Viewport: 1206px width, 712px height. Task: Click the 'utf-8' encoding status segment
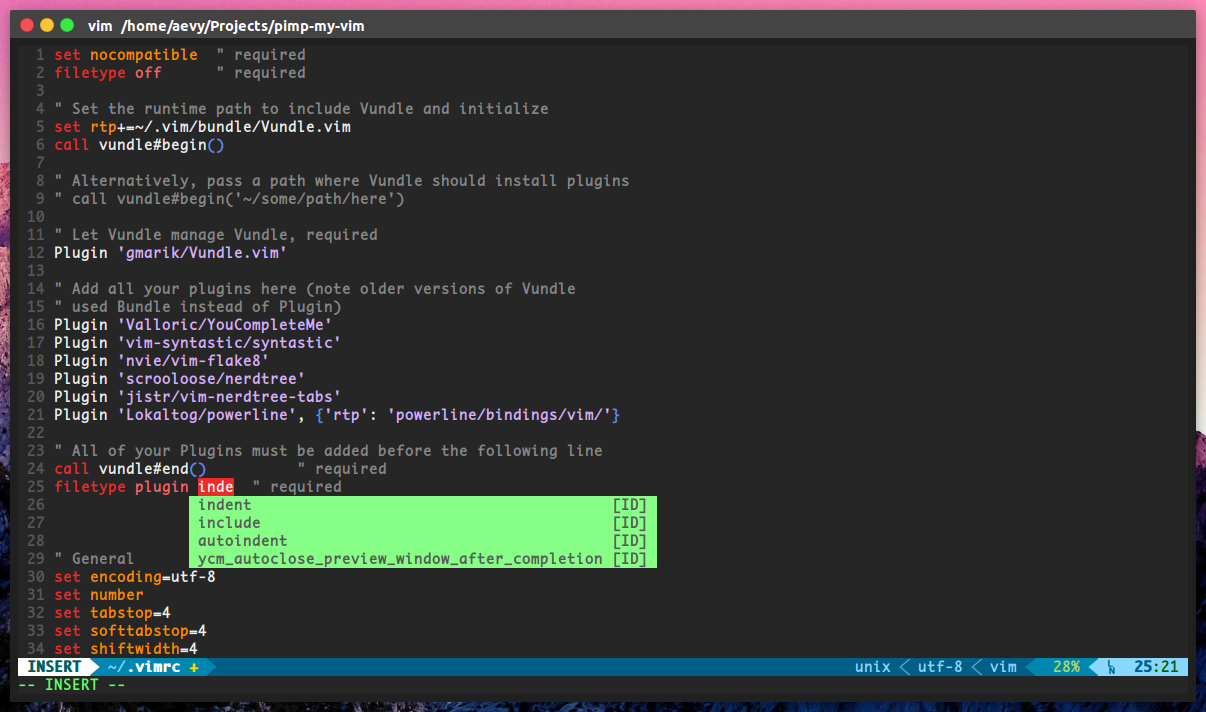pyautogui.click(x=940, y=666)
